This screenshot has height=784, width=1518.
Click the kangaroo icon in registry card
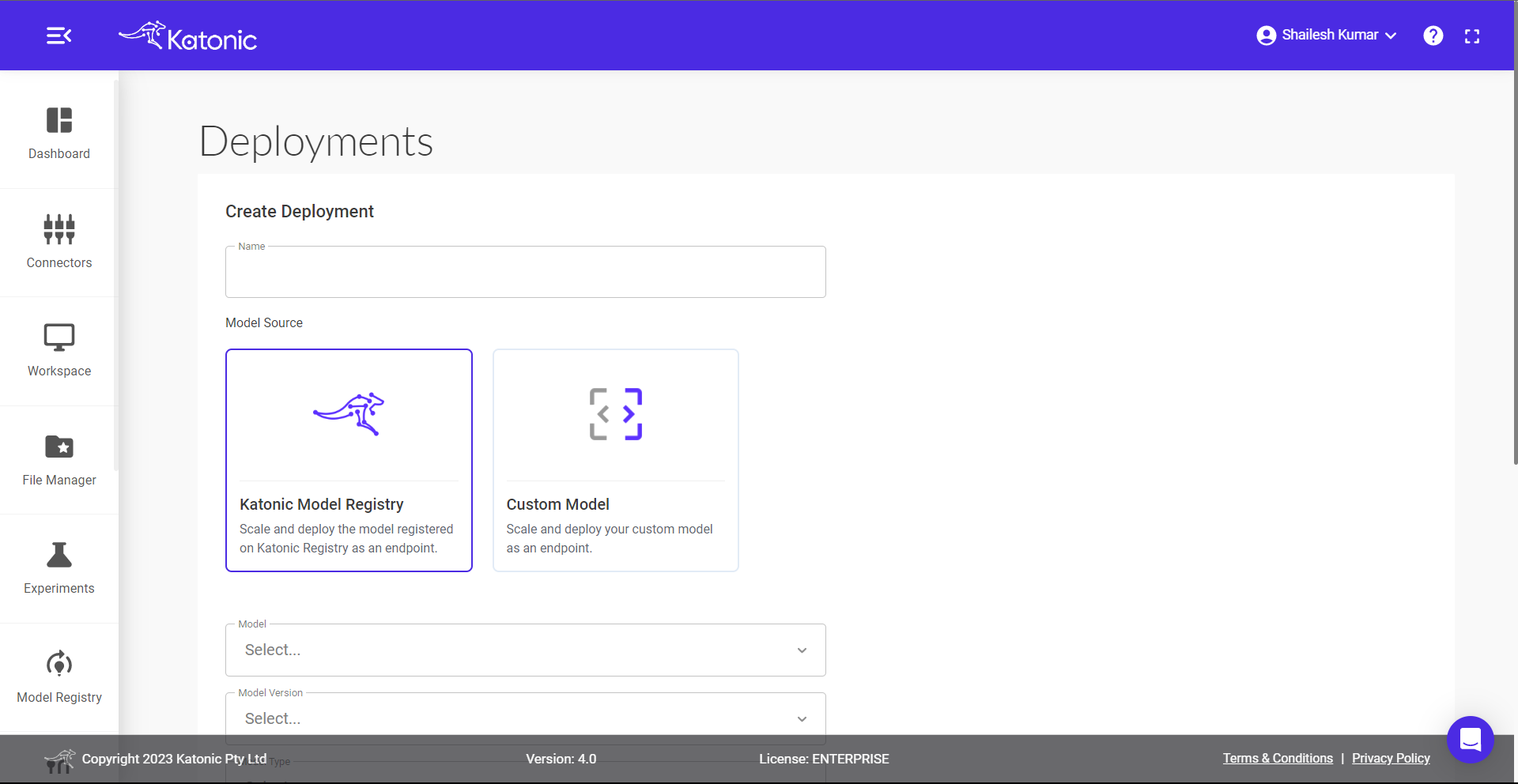tap(349, 414)
